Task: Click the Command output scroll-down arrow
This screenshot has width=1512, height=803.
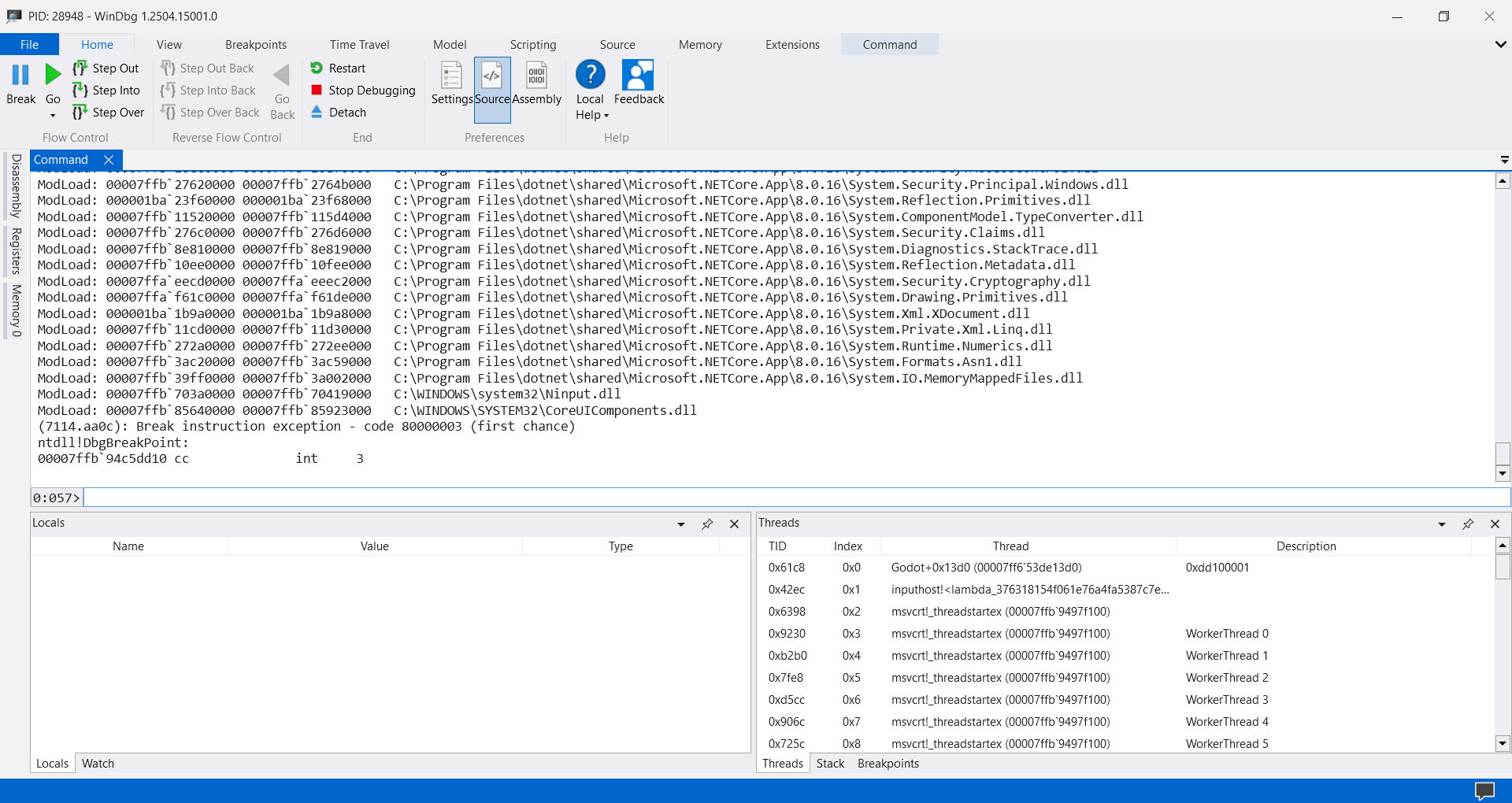Action: 1503,474
